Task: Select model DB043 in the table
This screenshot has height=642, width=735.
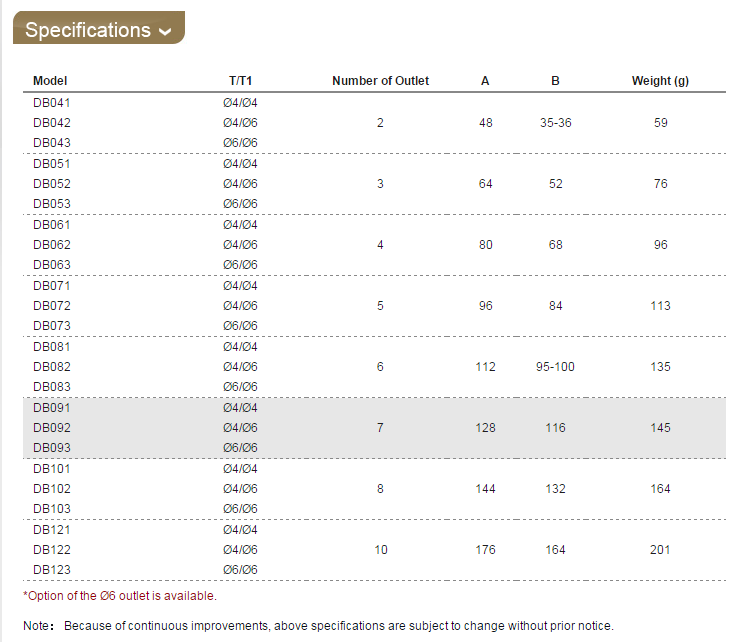Action: pyautogui.click(x=52, y=143)
